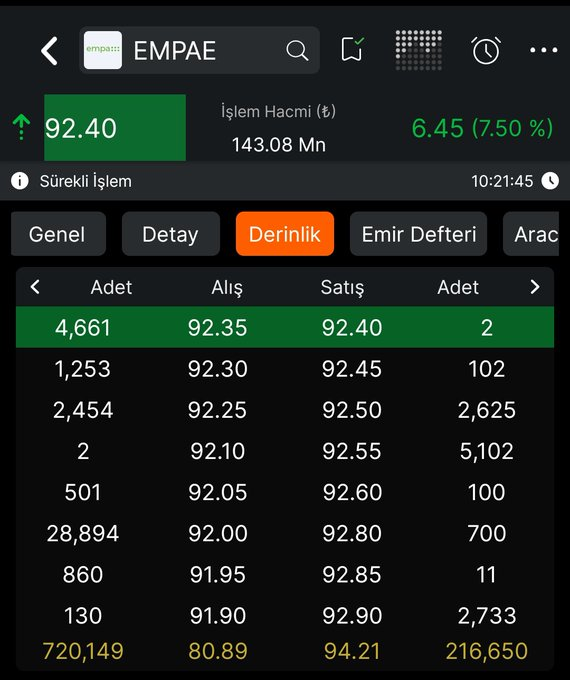The image size is (570, 680).
Task: Select ask price 92.80
Action: (352, 533)
